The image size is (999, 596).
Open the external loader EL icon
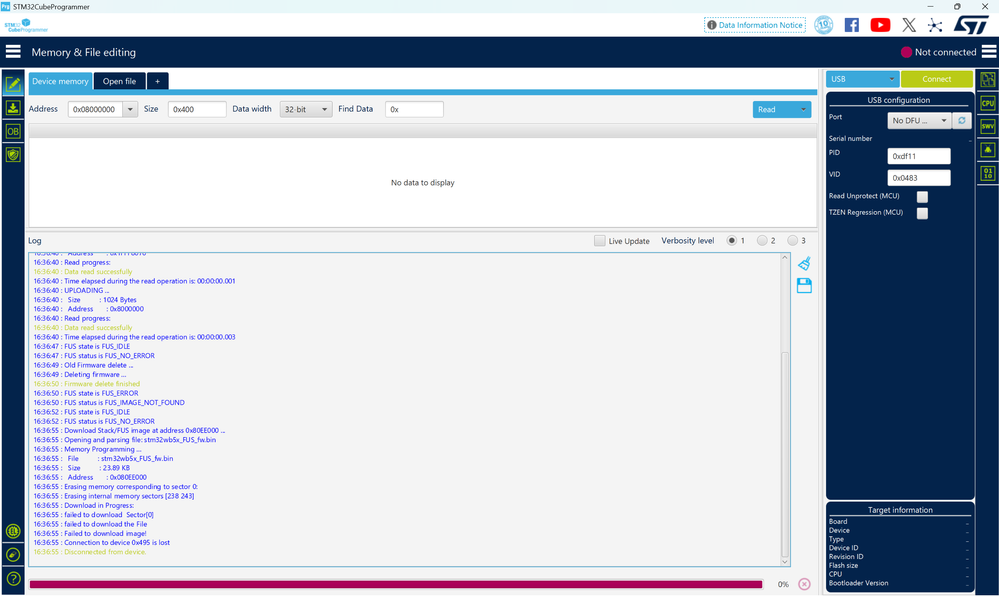13,531
